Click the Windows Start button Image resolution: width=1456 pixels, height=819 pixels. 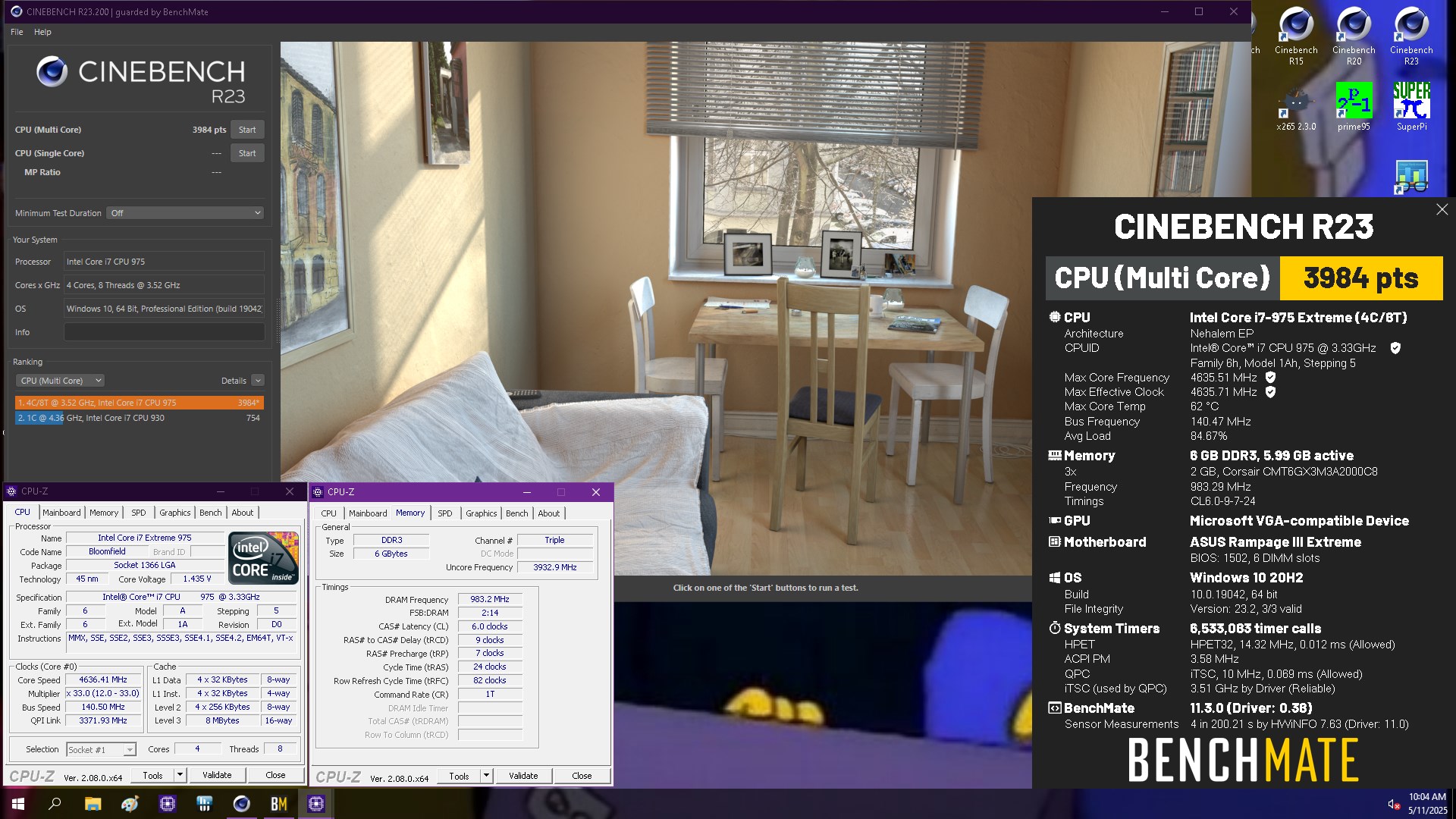pos(18,804)
